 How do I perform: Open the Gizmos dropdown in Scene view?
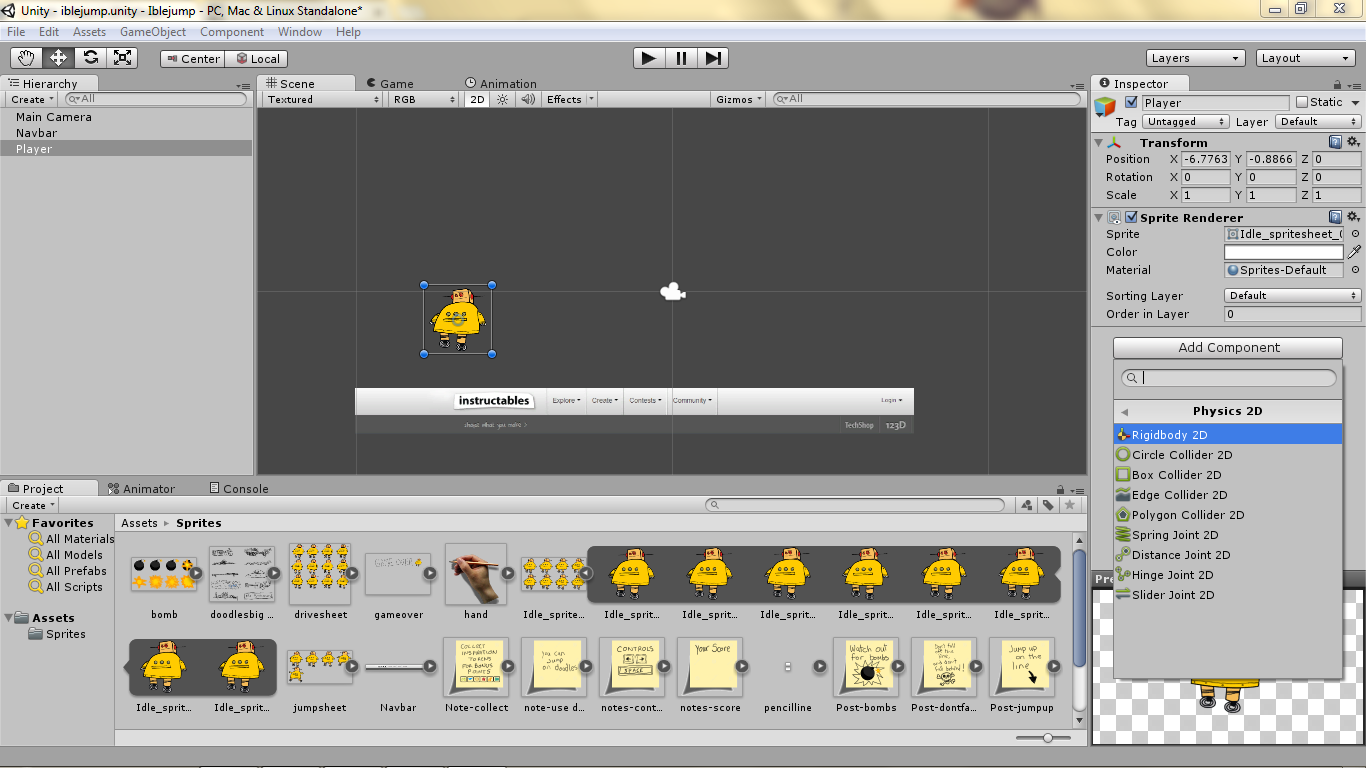pos(736,99)
